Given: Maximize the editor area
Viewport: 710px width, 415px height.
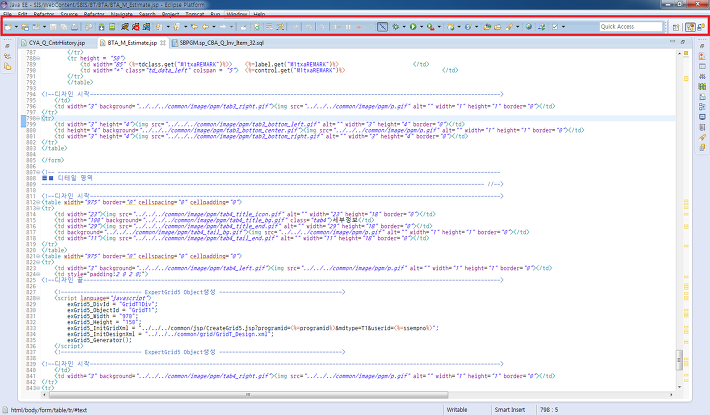Looking at the screenshot, I should 683,42.
